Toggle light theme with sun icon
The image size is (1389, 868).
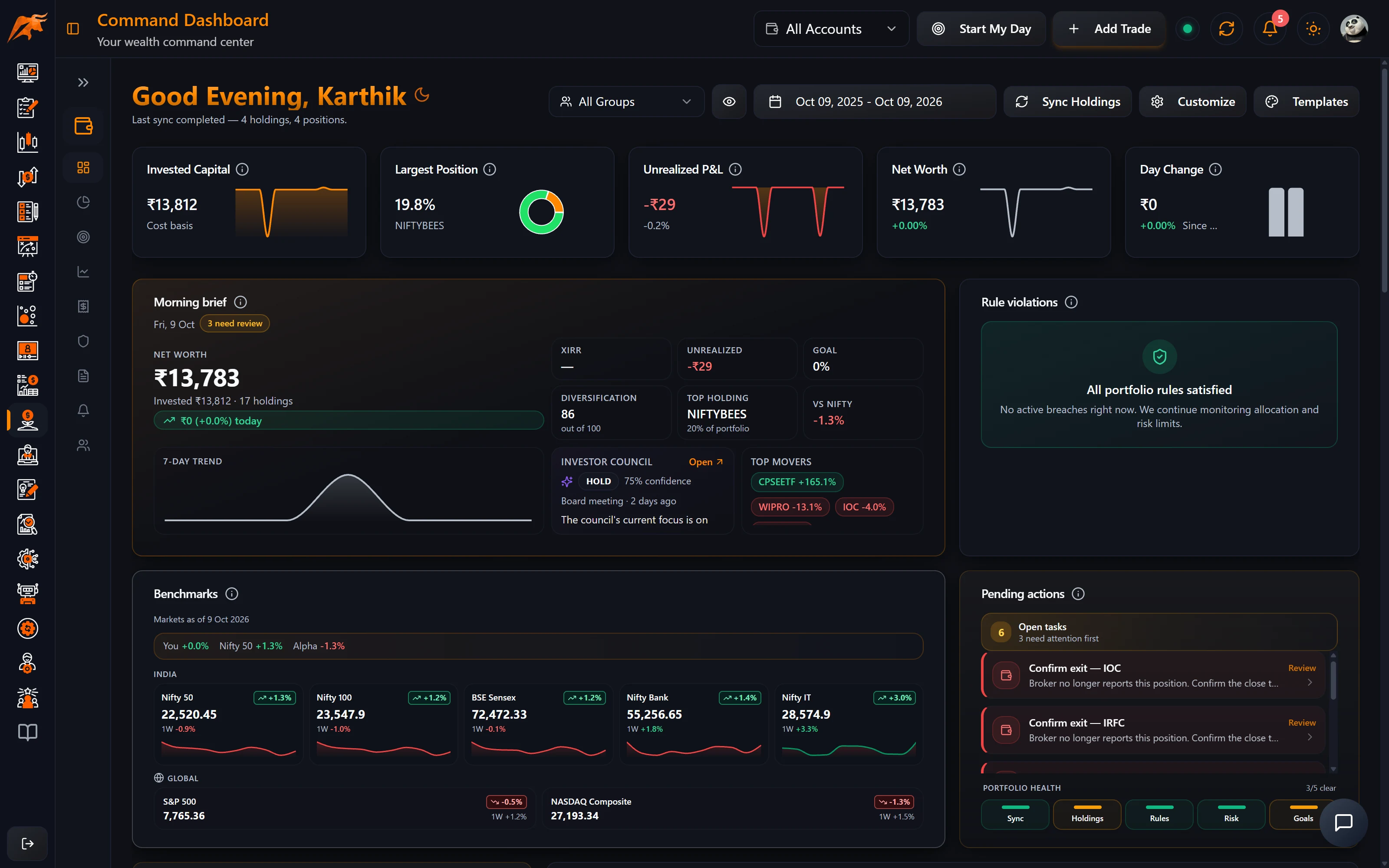click(1313, 29)
